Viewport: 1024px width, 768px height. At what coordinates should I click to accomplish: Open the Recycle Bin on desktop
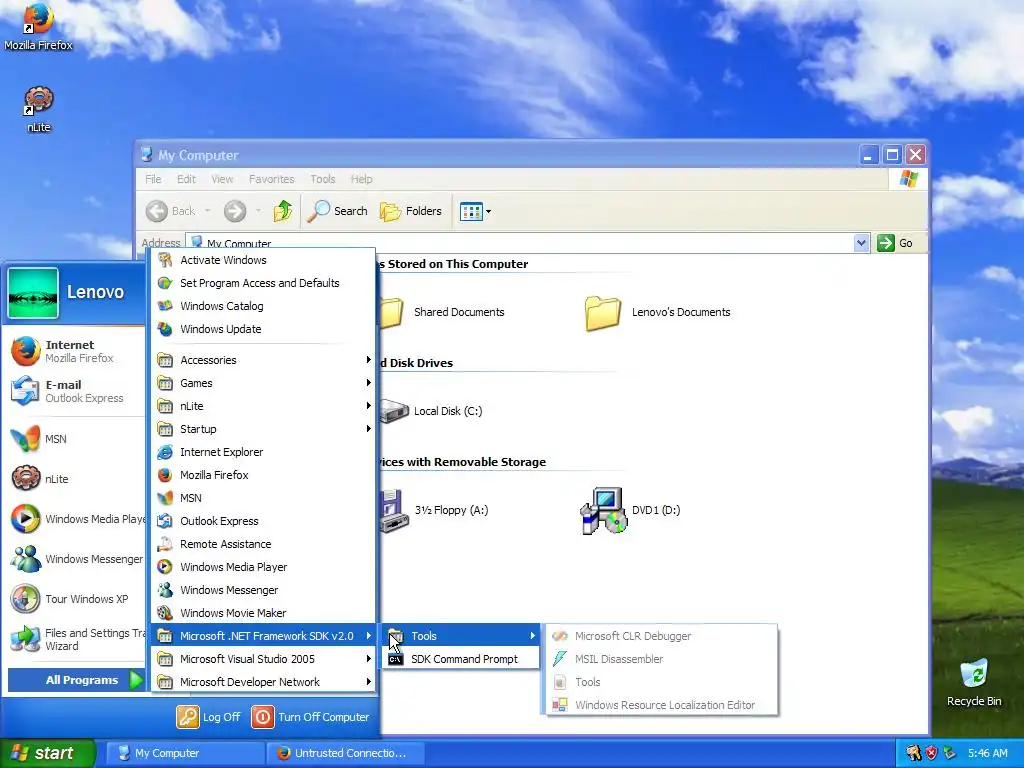[x=974, y=683]
